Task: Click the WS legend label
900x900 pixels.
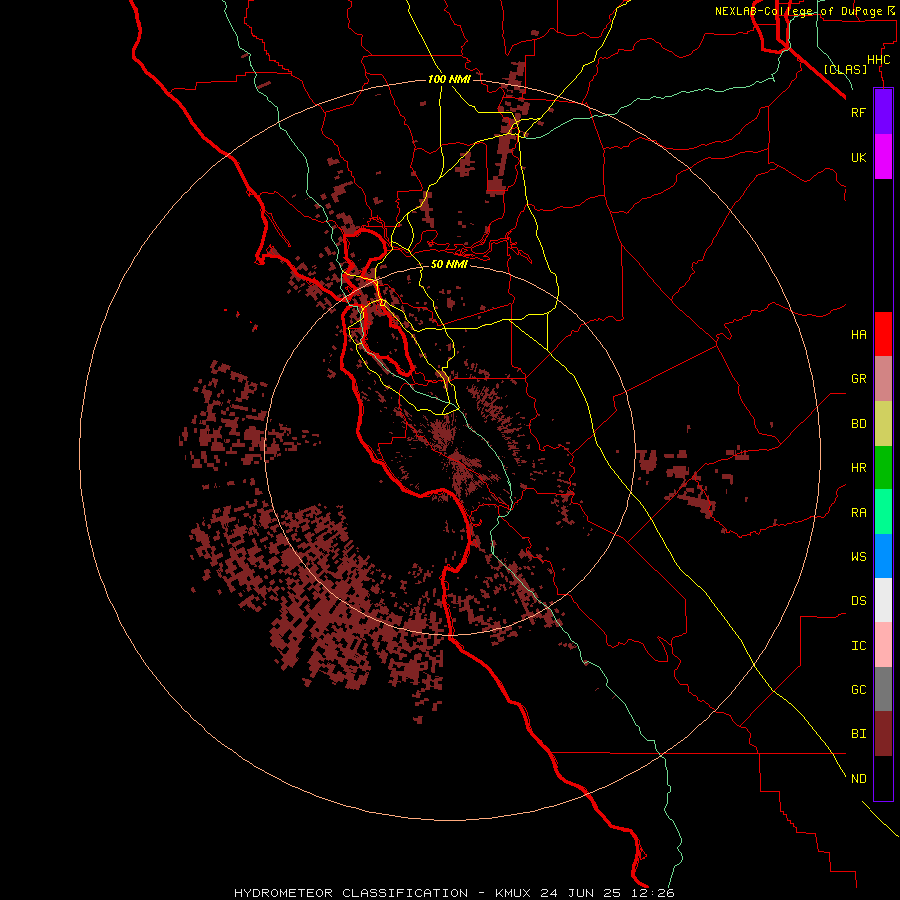Action: [x=858, y=557]
